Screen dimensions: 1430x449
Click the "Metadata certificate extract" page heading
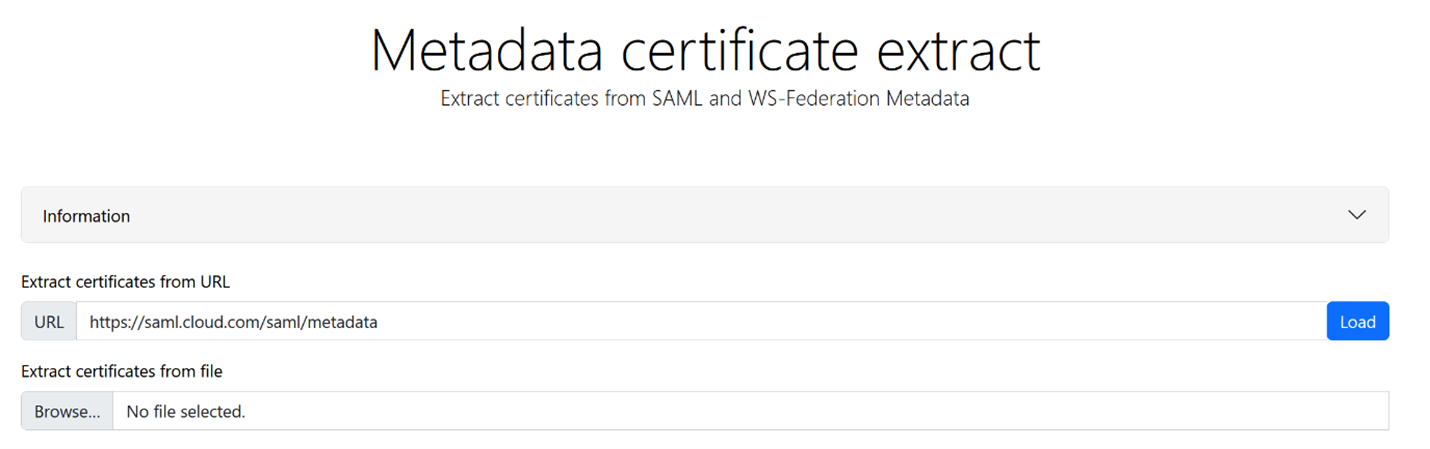(705, 50)
